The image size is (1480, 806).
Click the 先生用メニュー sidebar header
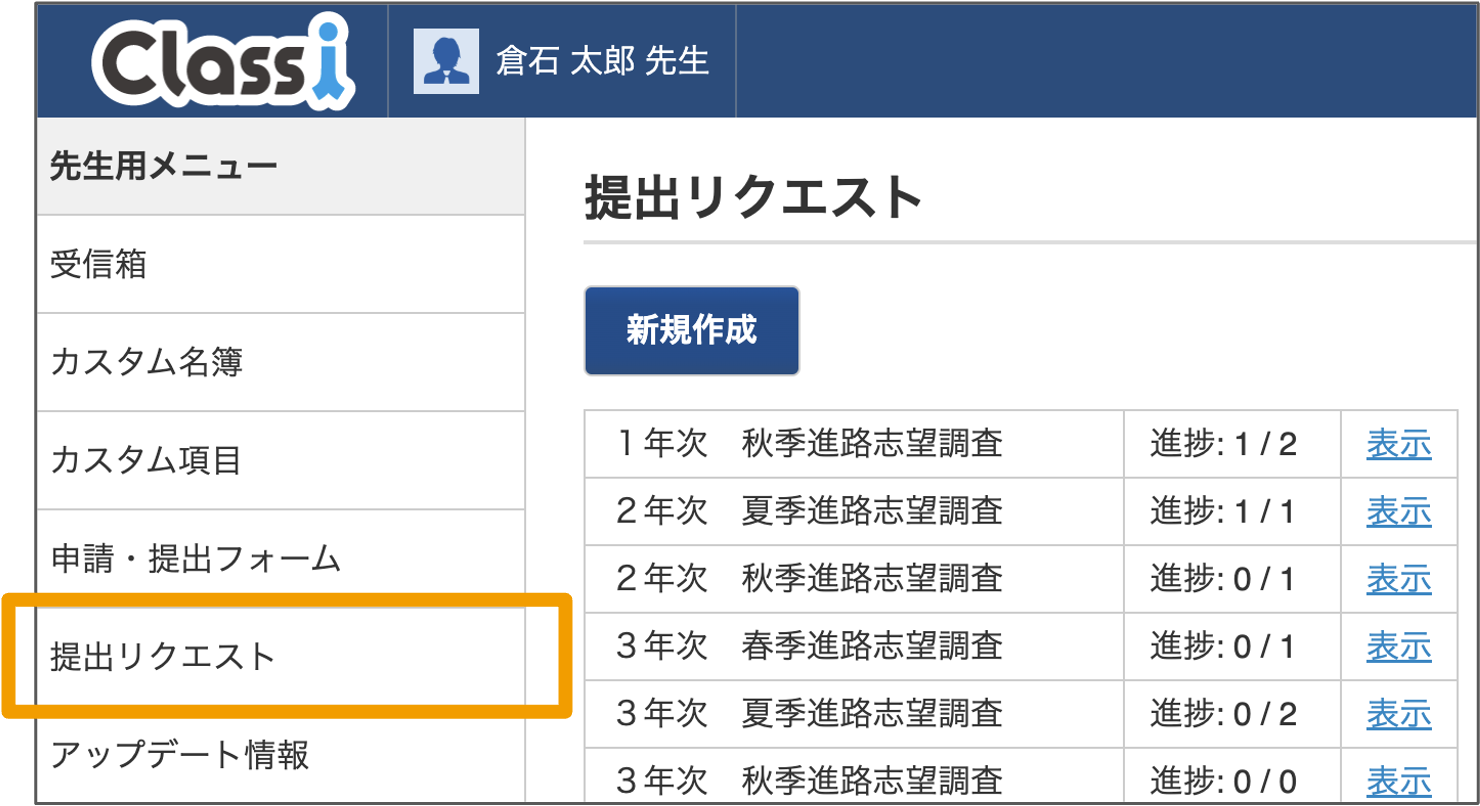point(164,167)
